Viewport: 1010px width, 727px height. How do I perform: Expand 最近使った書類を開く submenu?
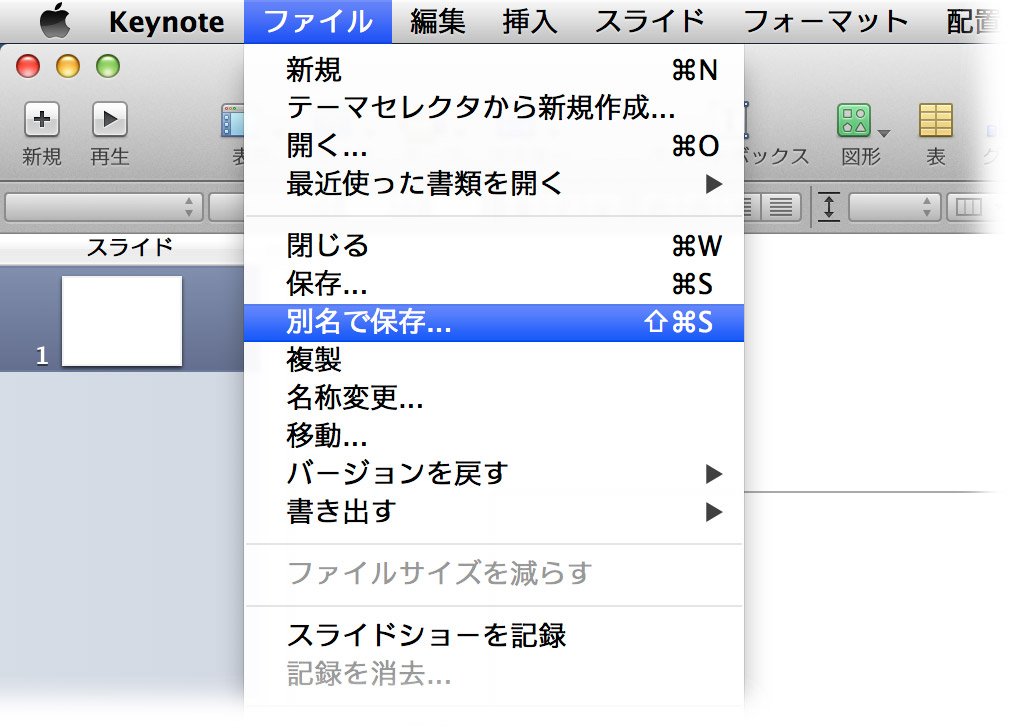494,184
